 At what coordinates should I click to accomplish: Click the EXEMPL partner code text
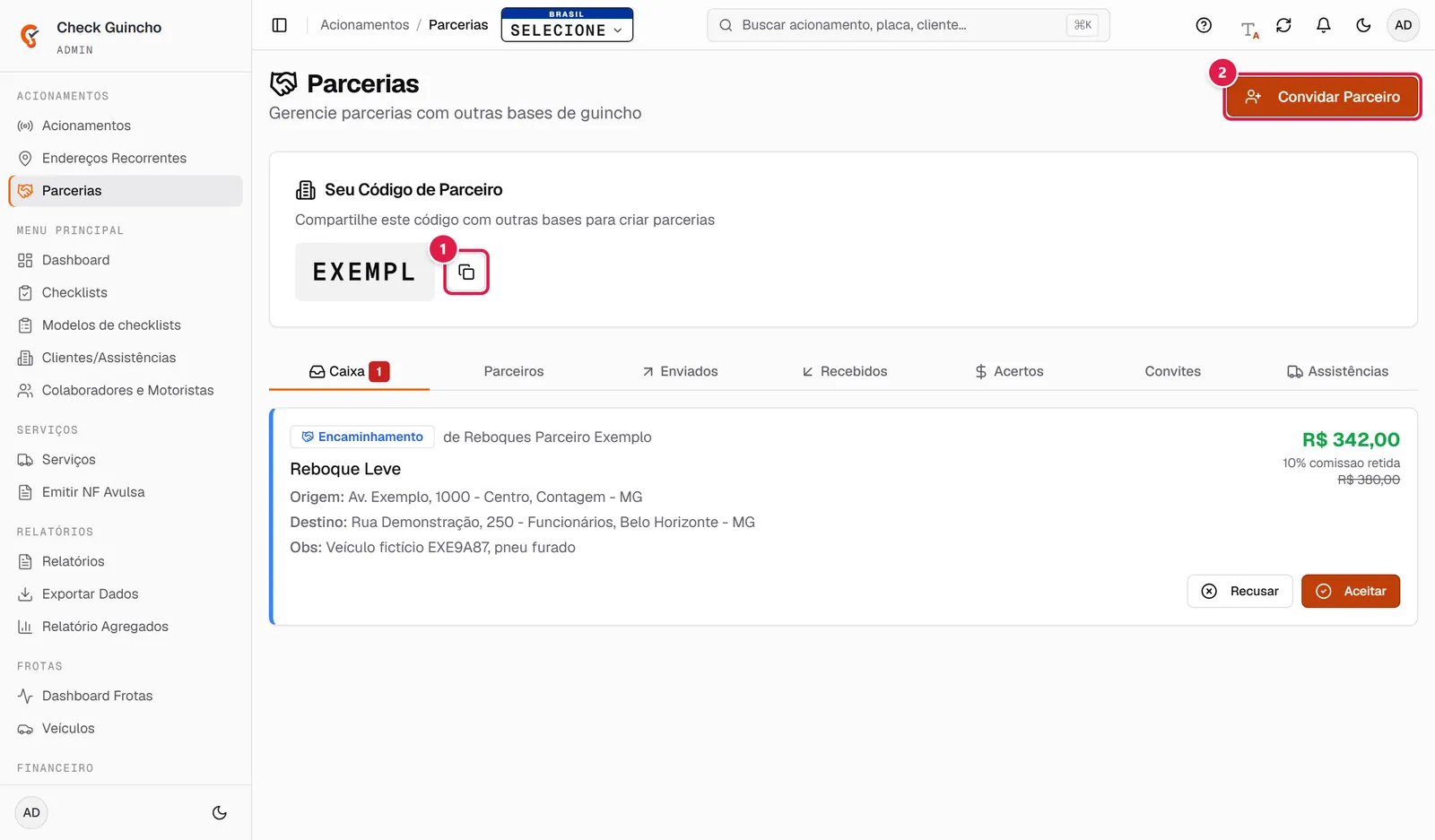point(364,272)
